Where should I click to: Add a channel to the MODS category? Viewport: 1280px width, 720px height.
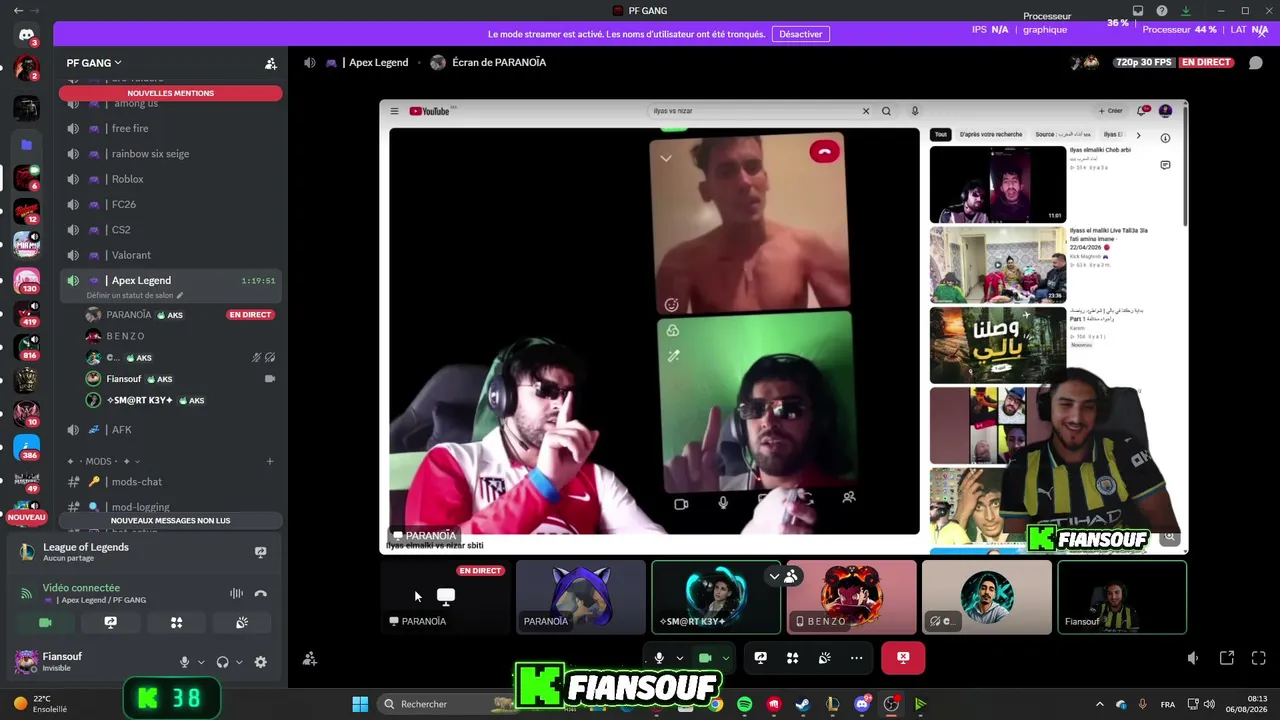pos(270,461)
